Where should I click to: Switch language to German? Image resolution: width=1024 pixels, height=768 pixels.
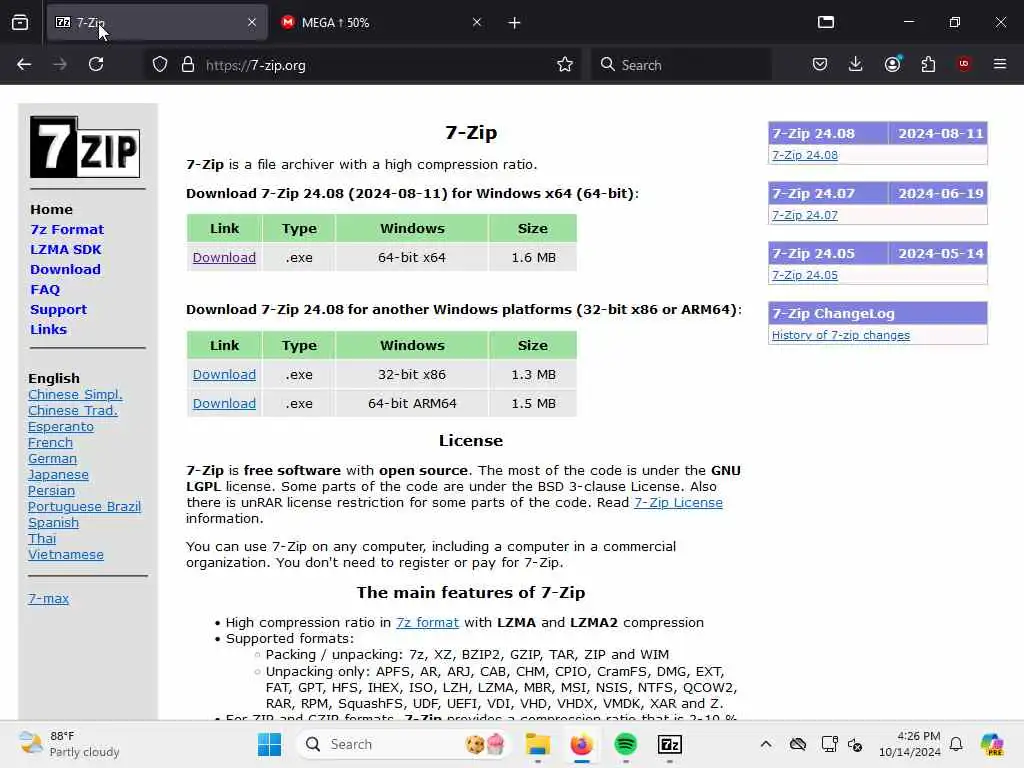52,458
